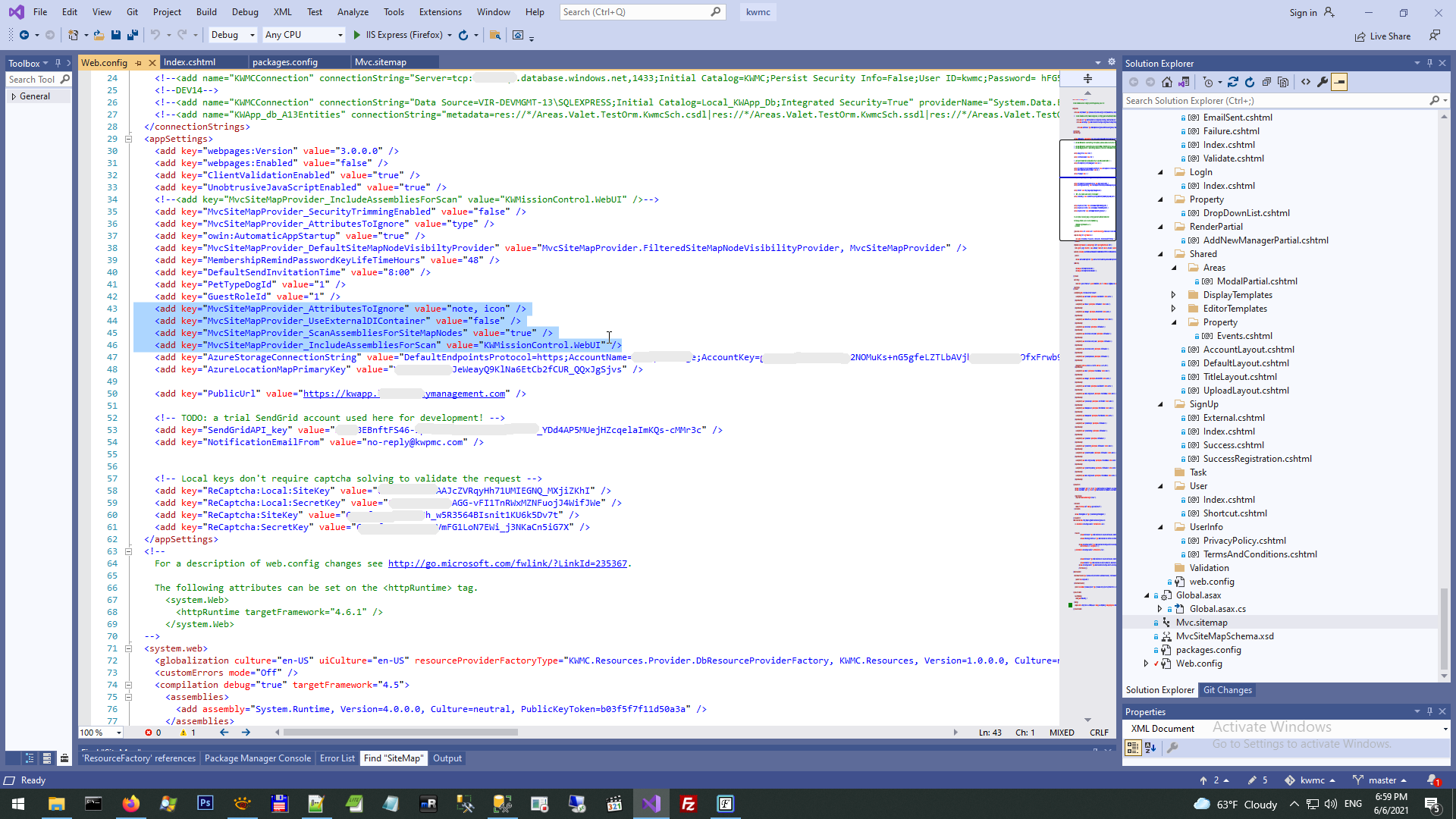Click Collapse All in Solution Explorer
1456x819 pixels.
pos(1266,82)
